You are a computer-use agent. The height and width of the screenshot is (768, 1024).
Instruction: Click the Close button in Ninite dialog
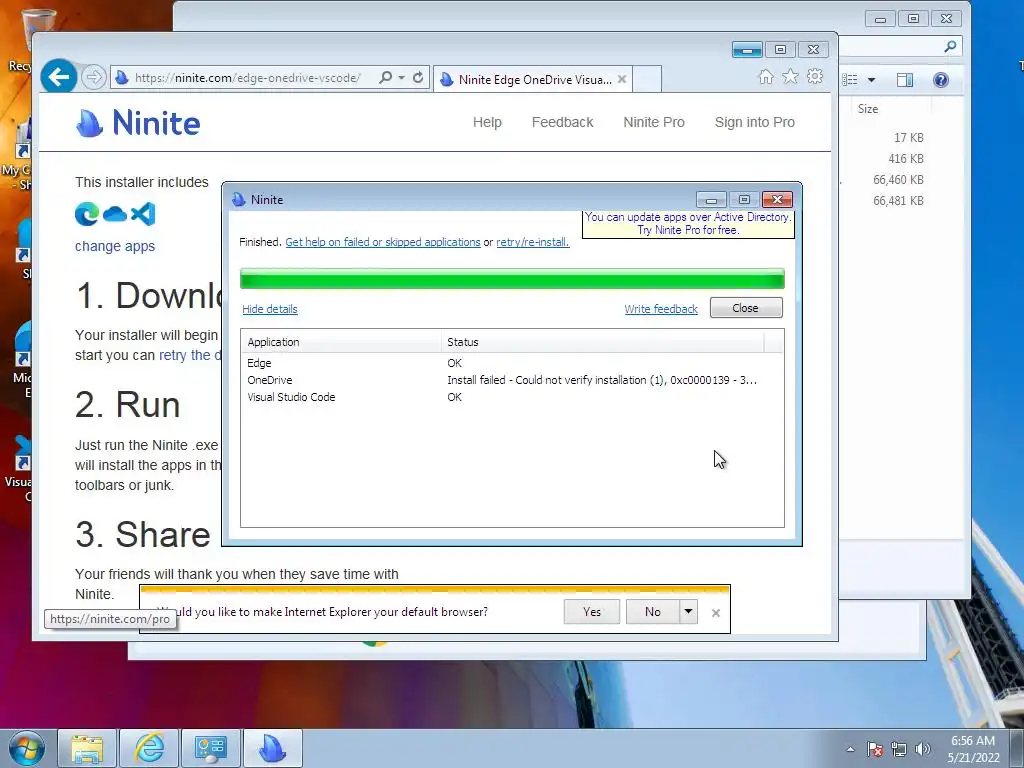[746, 308]
